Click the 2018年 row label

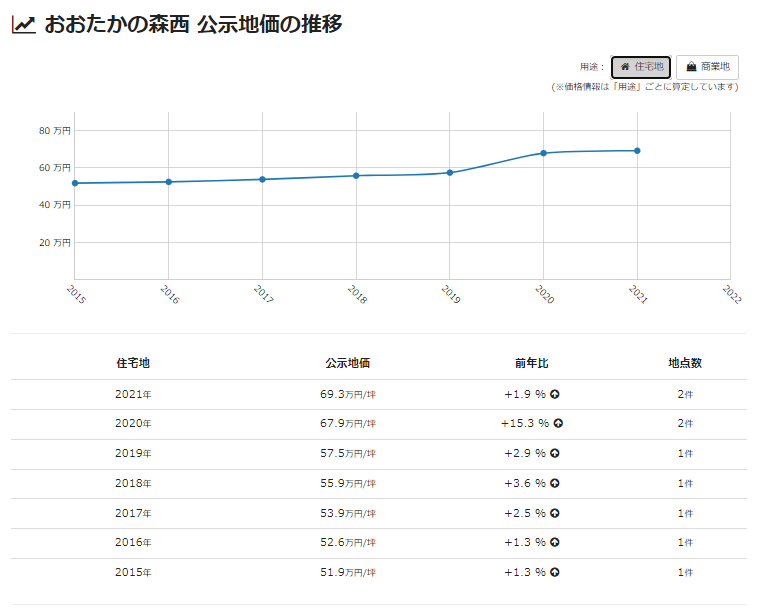[133, 483]
